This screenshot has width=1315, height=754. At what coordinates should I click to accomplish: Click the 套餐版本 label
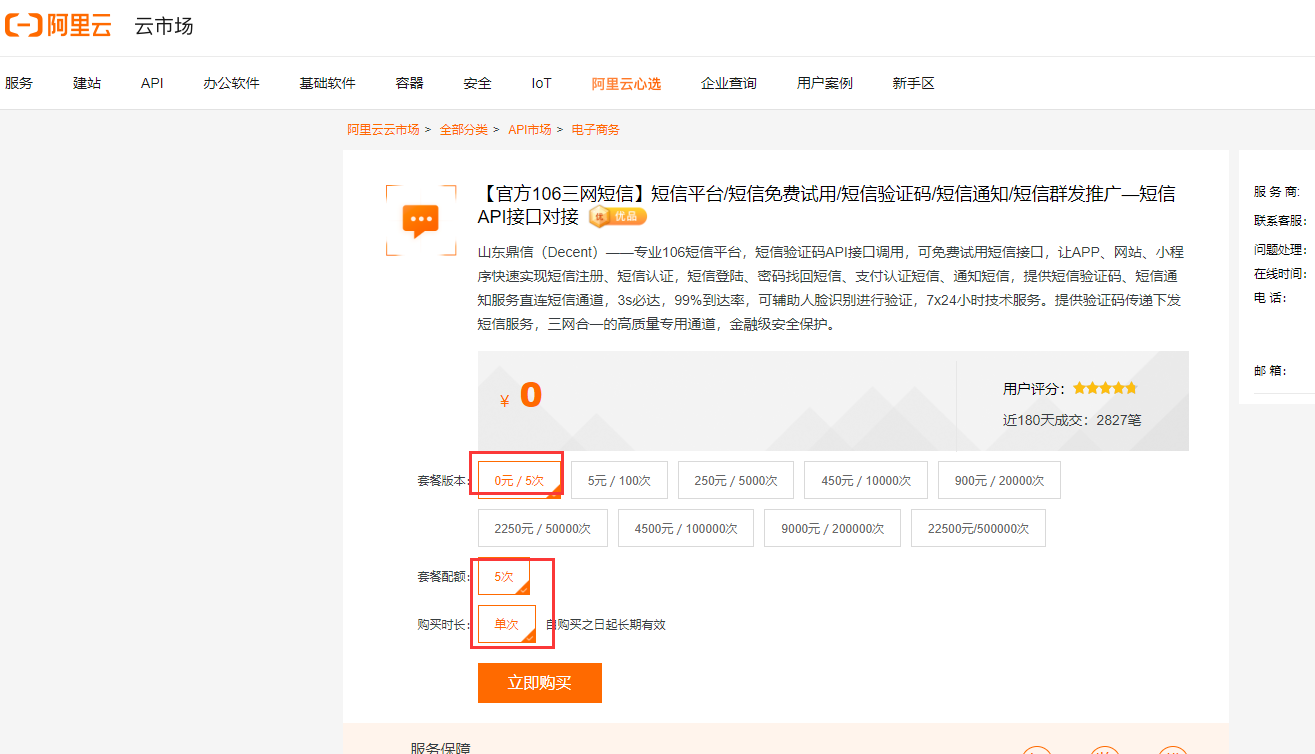(x=443, y=481)
